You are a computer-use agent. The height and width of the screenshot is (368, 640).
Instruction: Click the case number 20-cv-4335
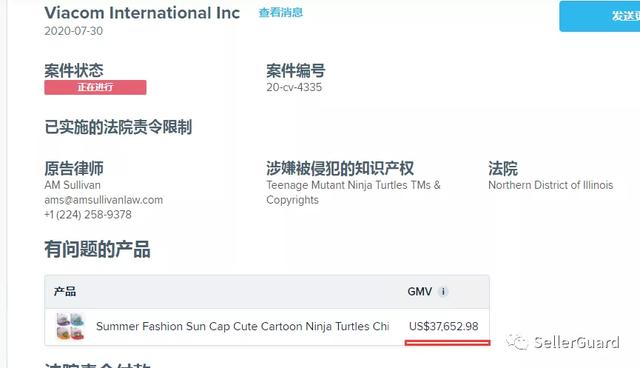coord(294,87)
